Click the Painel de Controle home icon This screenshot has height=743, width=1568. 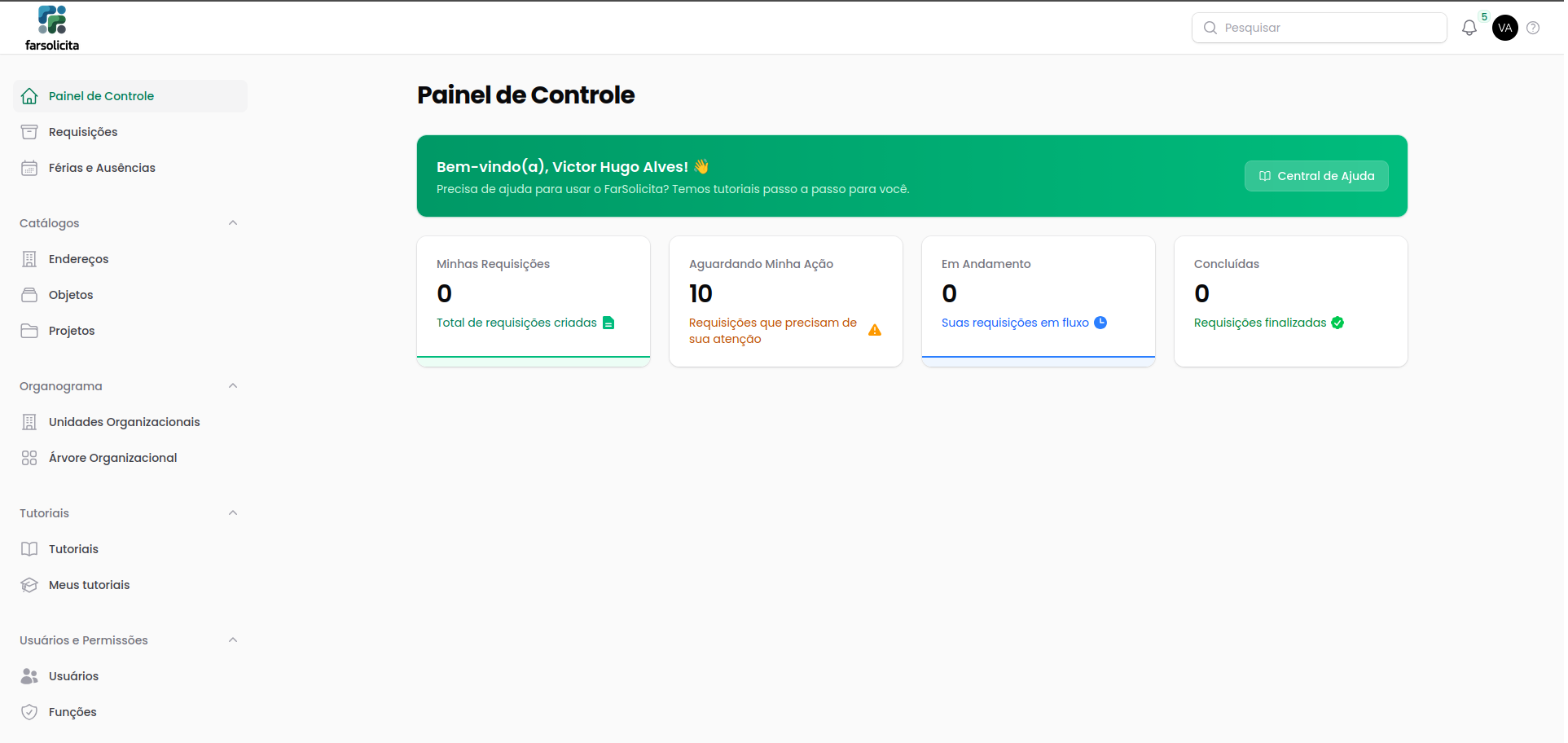[x=29, y=96]
